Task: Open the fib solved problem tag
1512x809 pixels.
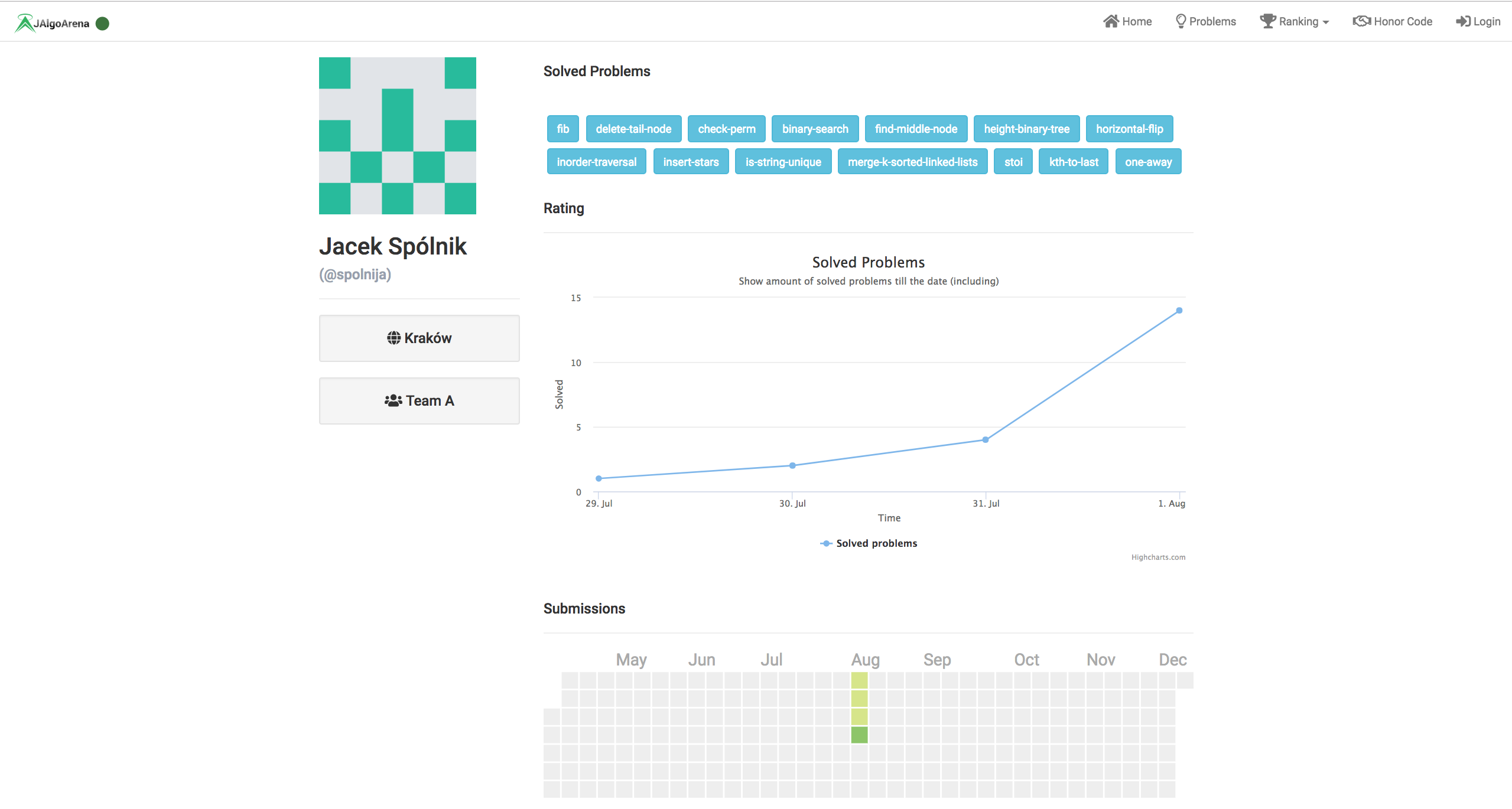Action: [x=562, y=129]
